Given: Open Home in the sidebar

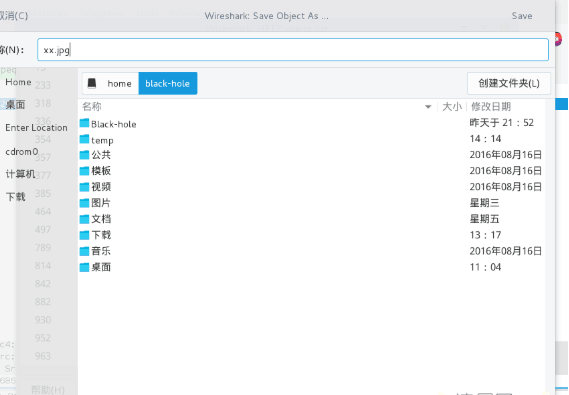Looking at the screenshot, I should tap(18, 82).
